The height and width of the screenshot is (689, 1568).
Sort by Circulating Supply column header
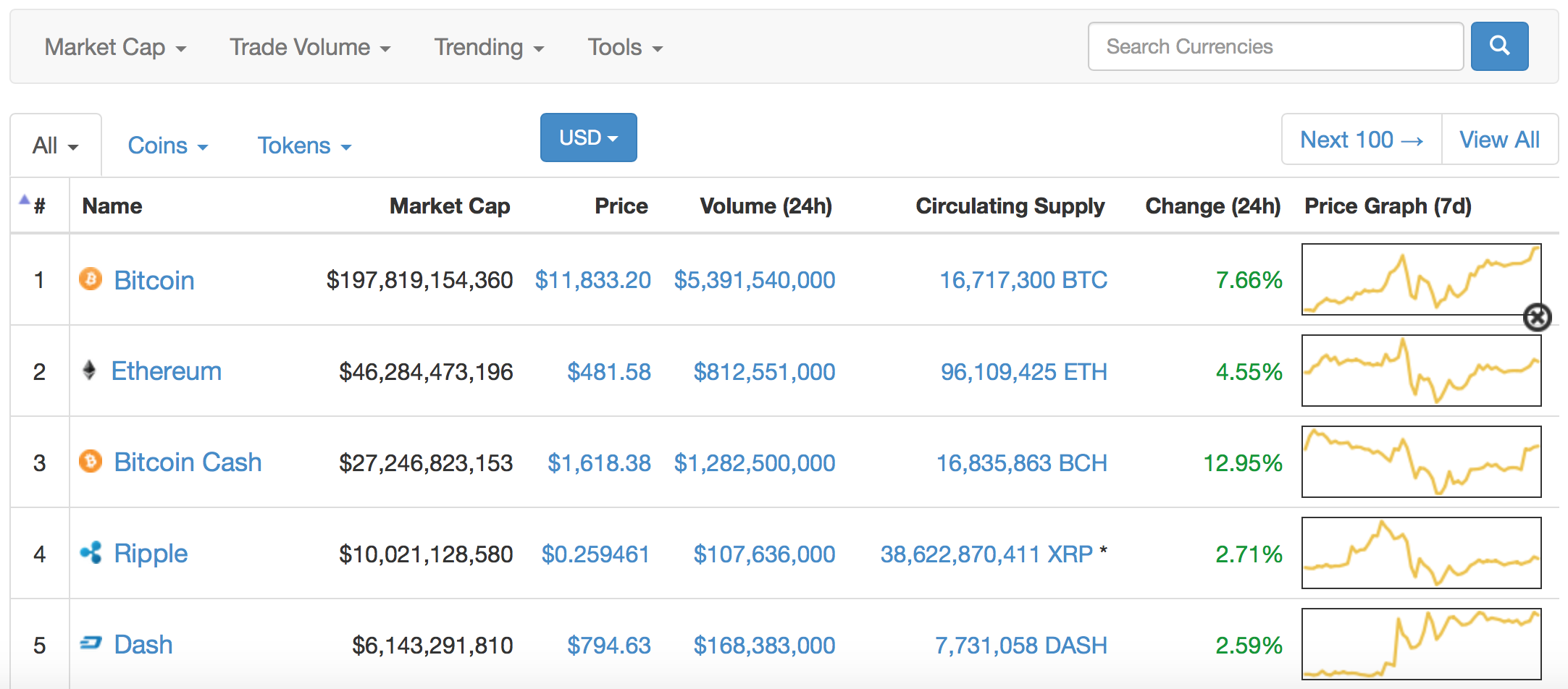click(x=1010, y=206)
